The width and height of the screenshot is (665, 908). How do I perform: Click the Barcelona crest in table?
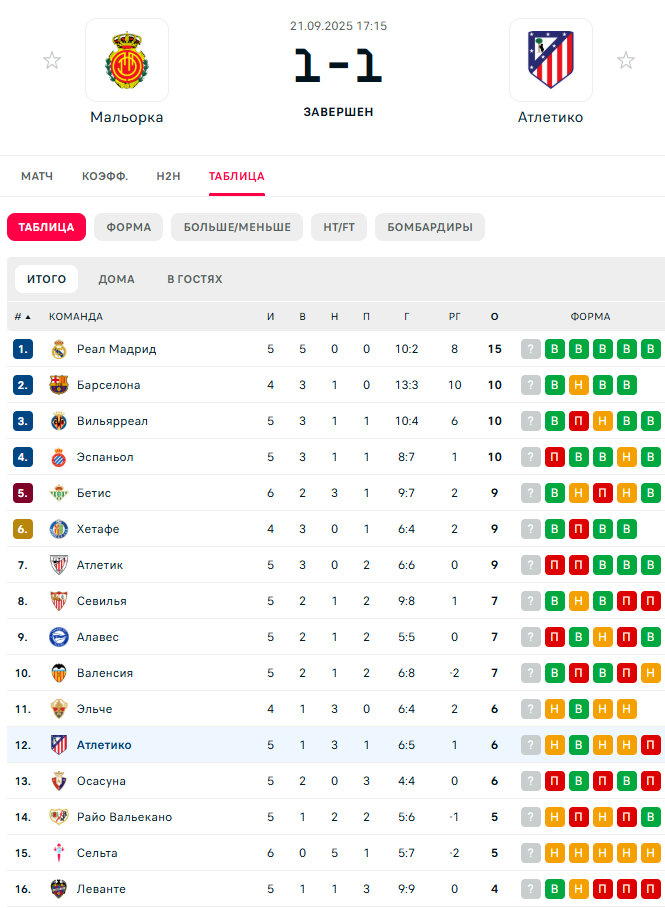pyautogui.click(x=58, y=385)
